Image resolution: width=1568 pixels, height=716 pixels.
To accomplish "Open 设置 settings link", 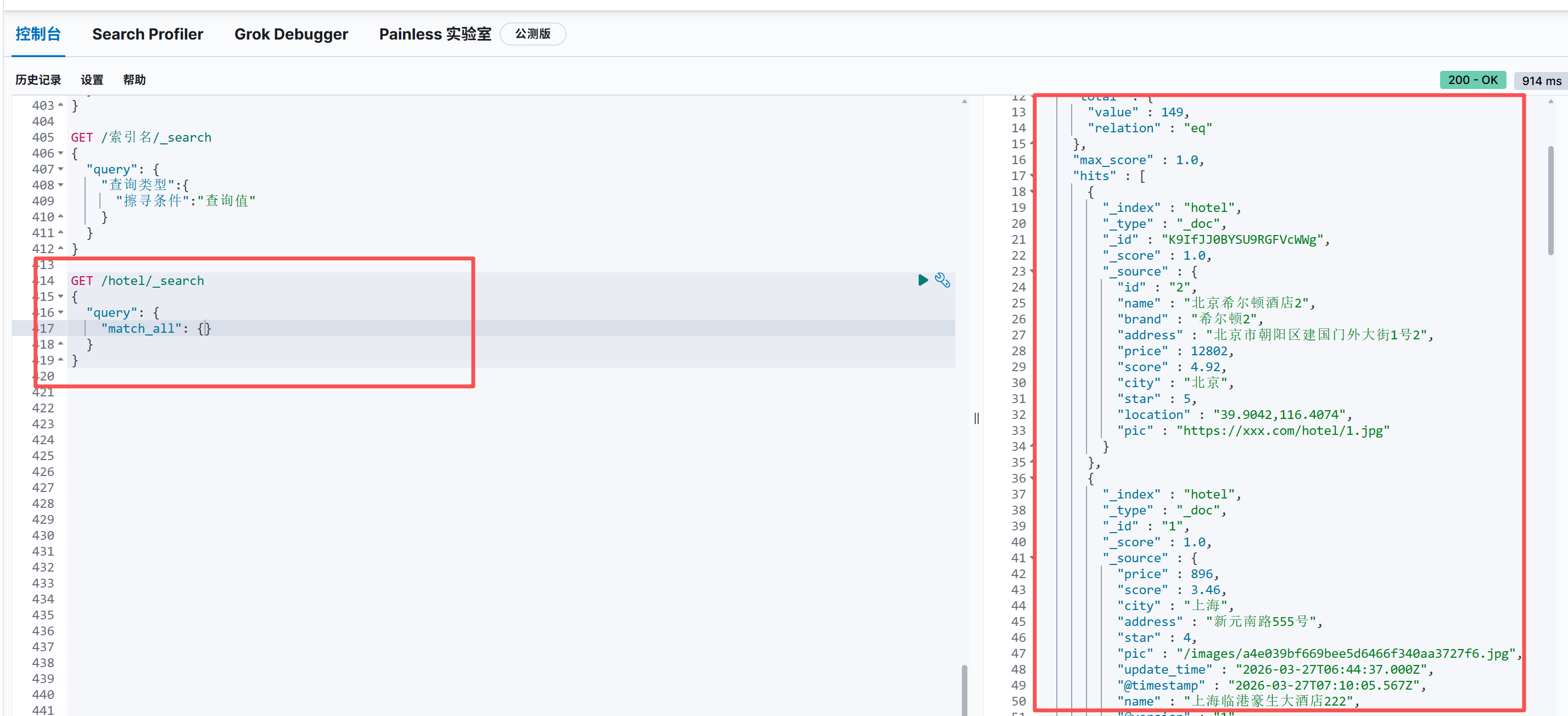I will 92,80.
